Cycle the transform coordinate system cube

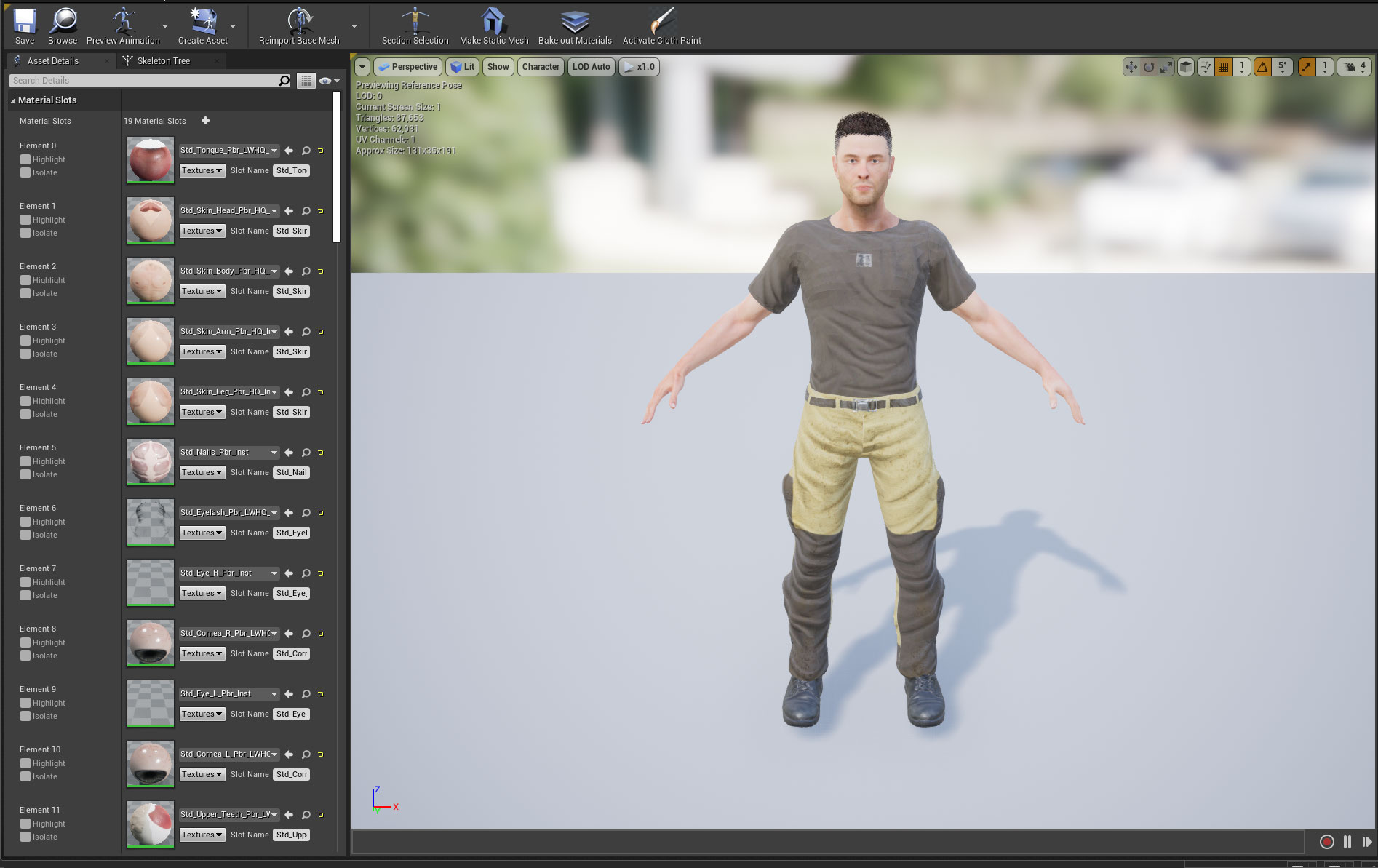point(1186,67)
